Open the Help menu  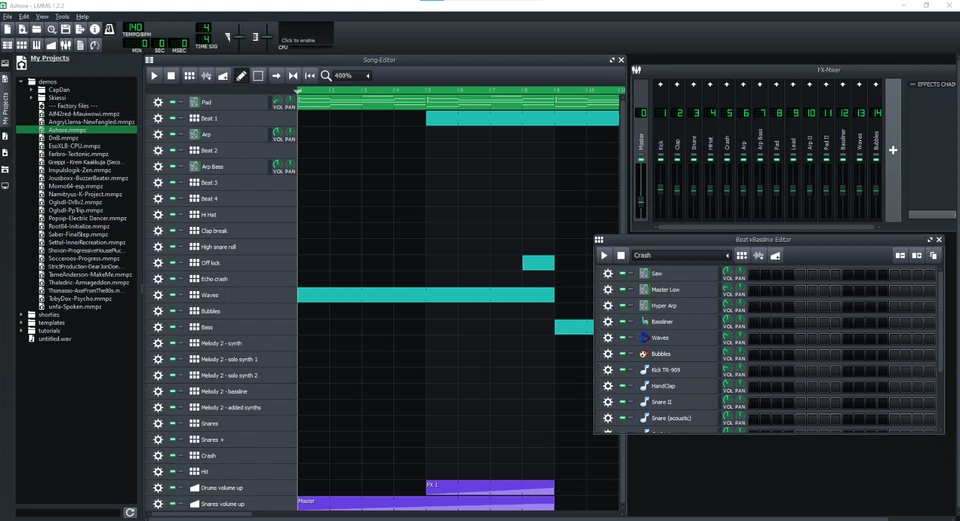click(x=82, y=17)
